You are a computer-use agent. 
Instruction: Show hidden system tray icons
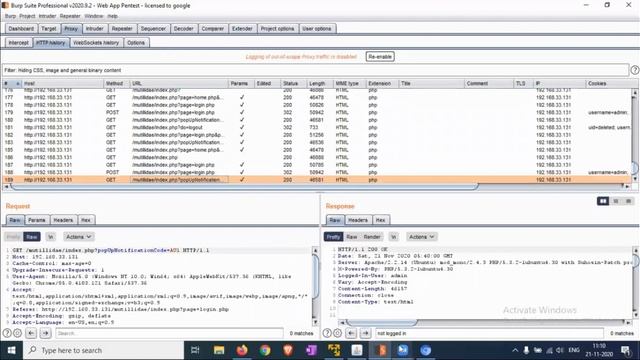pos(515,350)
